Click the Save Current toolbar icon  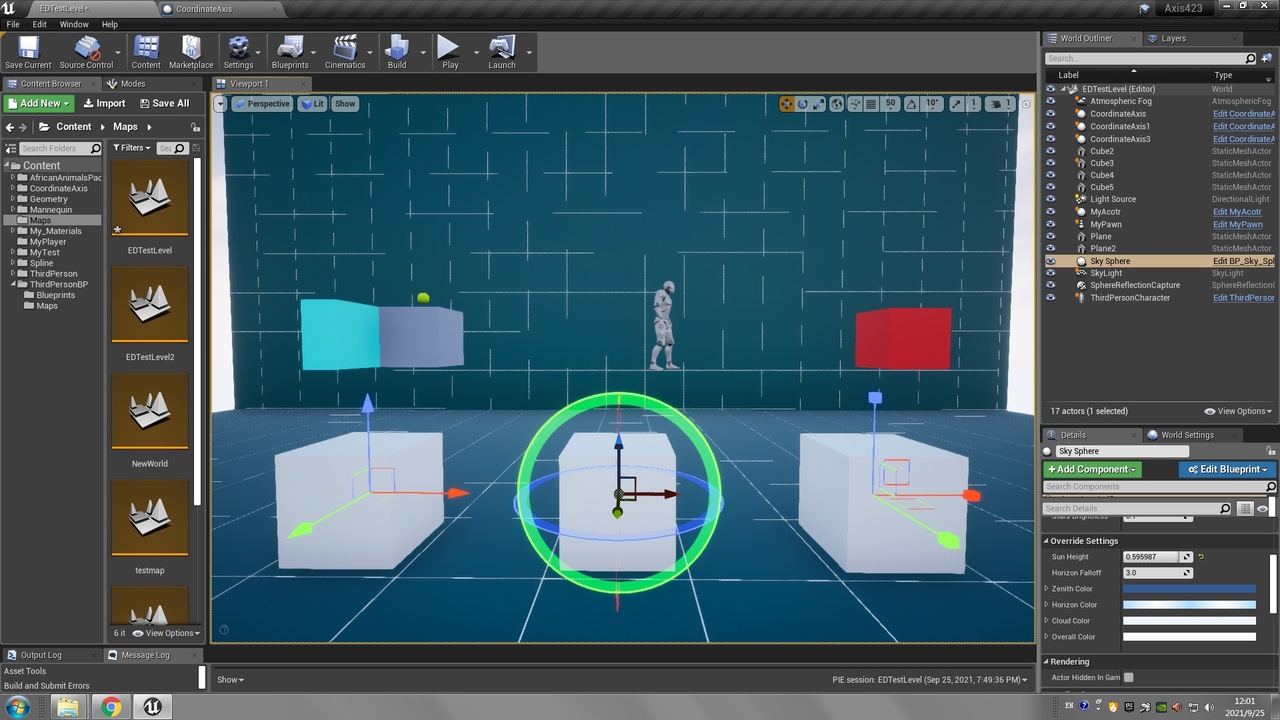point(28,52)
